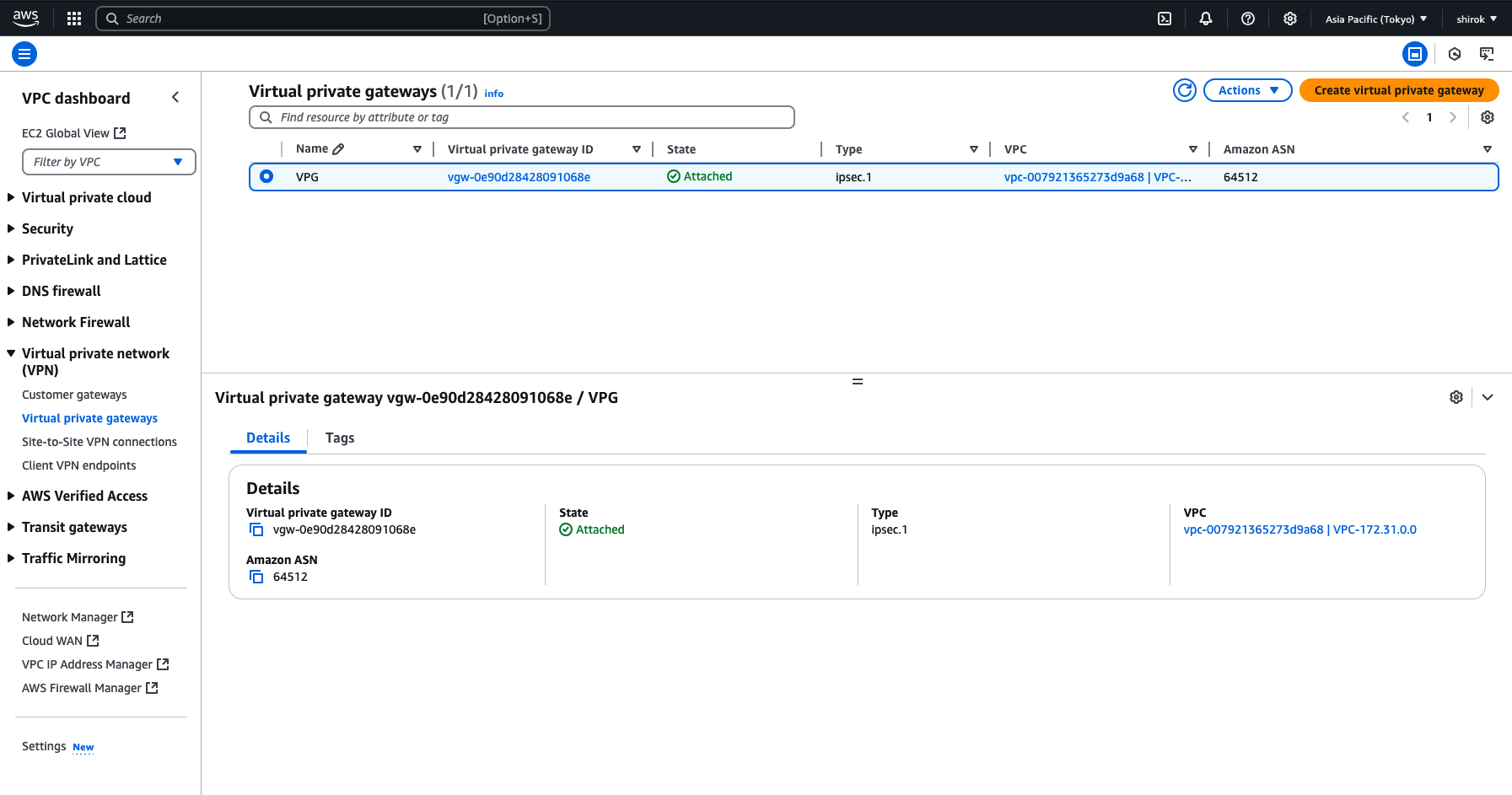The width and height of the screenshot is (1512, 795).
Task: Copy the Virtual private gateway ID
Action: [256, 529]
